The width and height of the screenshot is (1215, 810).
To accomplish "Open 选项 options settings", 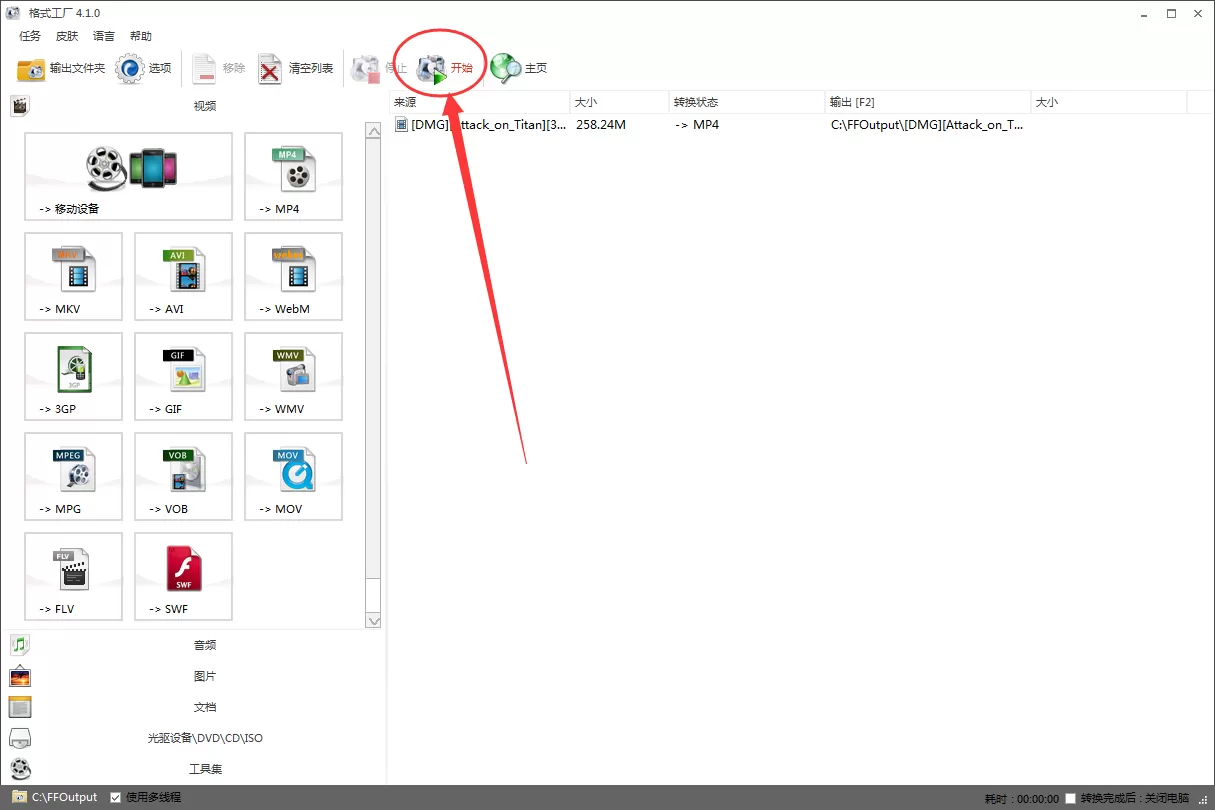I will point(144,68).
